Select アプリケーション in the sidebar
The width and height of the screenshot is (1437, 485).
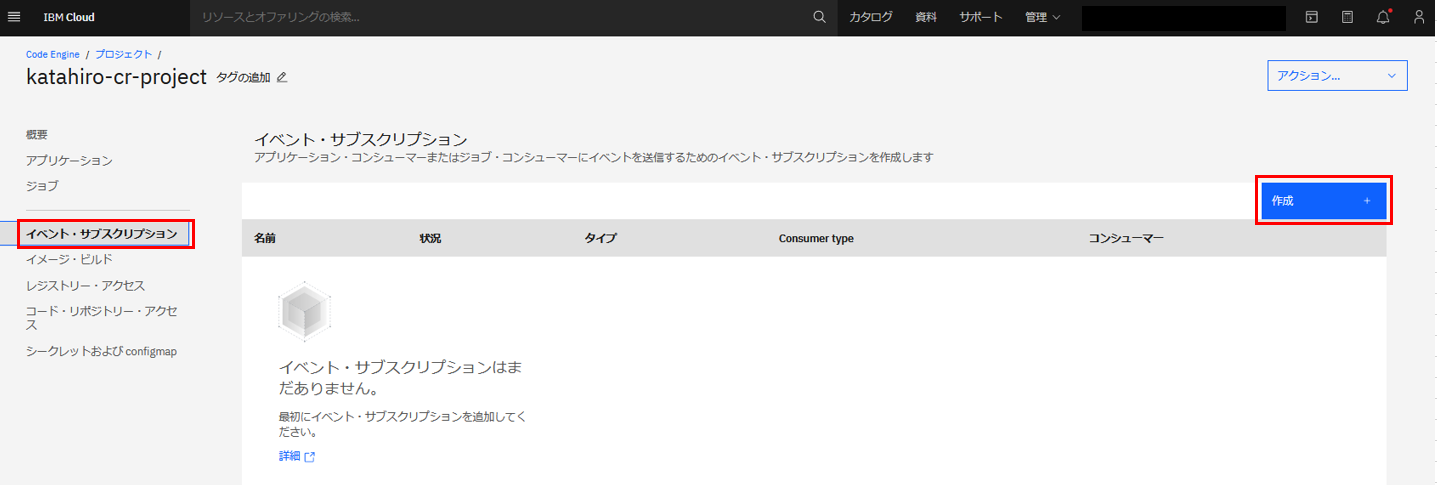pos(69,160)
